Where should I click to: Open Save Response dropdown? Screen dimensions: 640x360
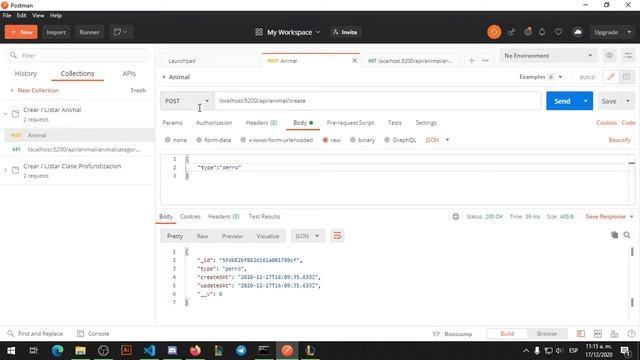(610, 216)
